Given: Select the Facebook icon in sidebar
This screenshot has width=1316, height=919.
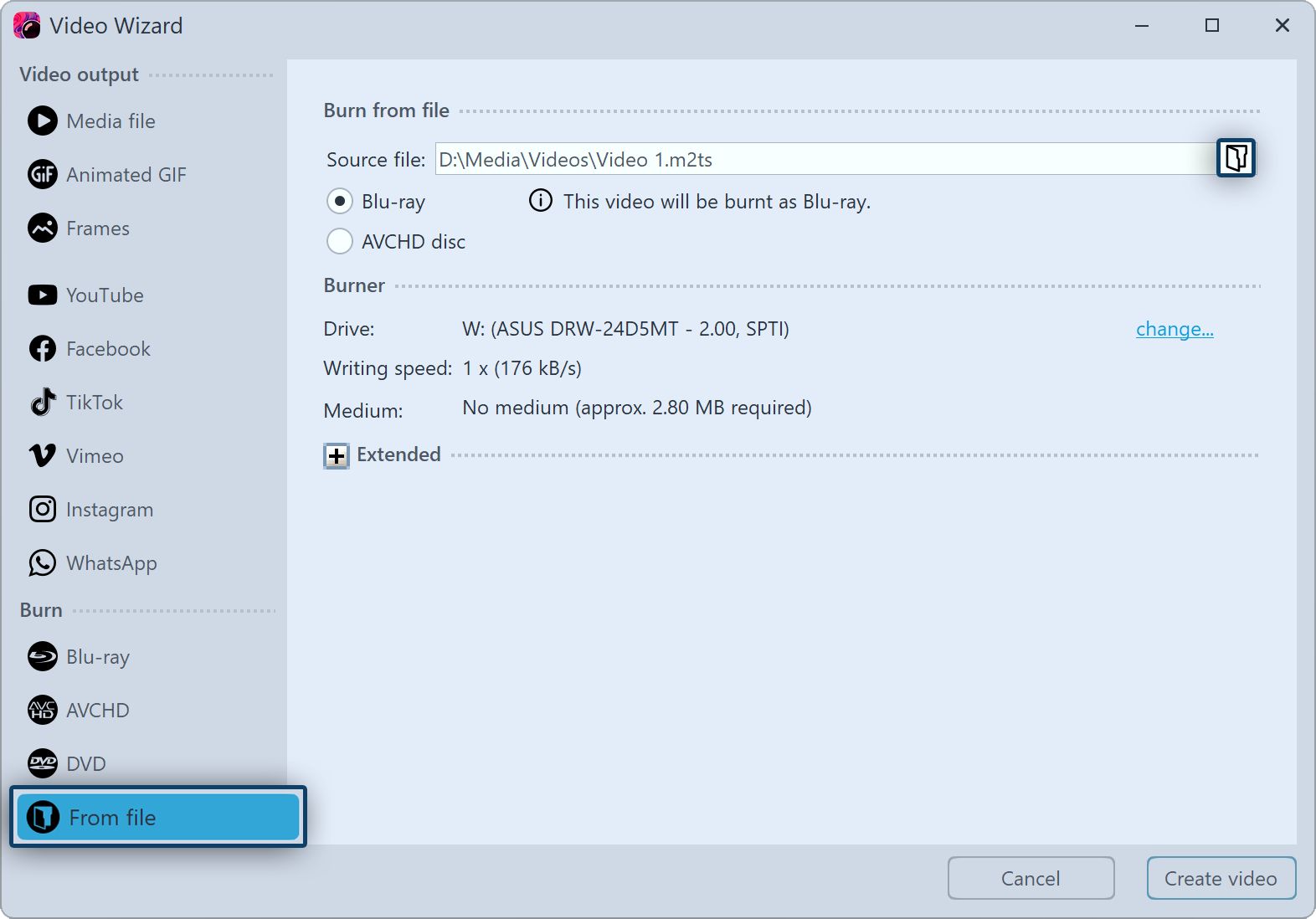Looking at the screenshot, I should point(43,349).
